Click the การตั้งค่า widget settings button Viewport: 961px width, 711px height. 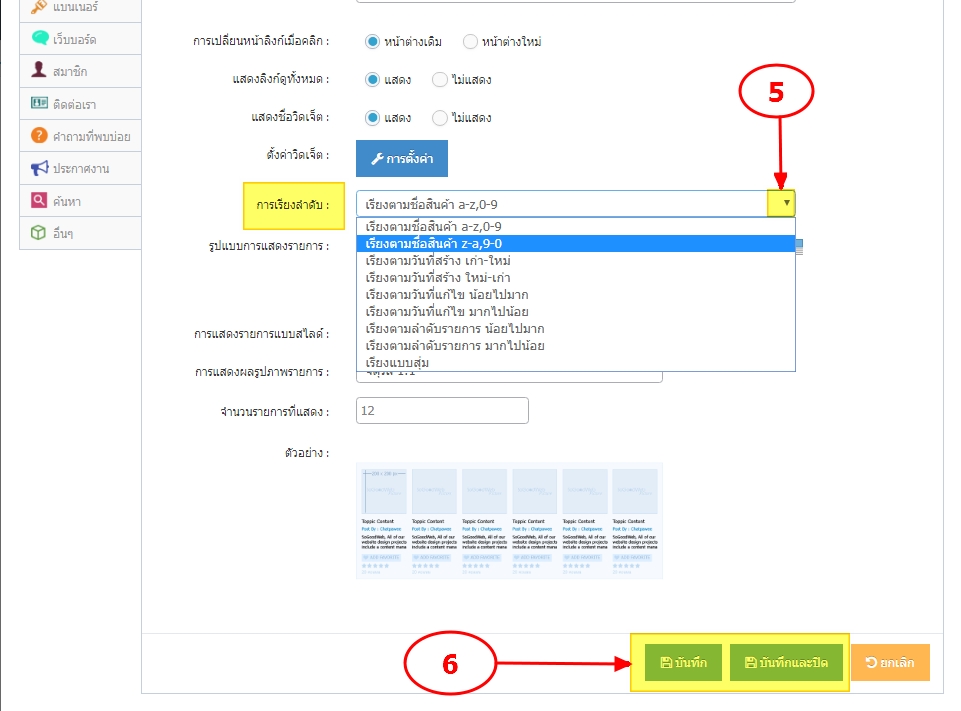click(402, 158)
